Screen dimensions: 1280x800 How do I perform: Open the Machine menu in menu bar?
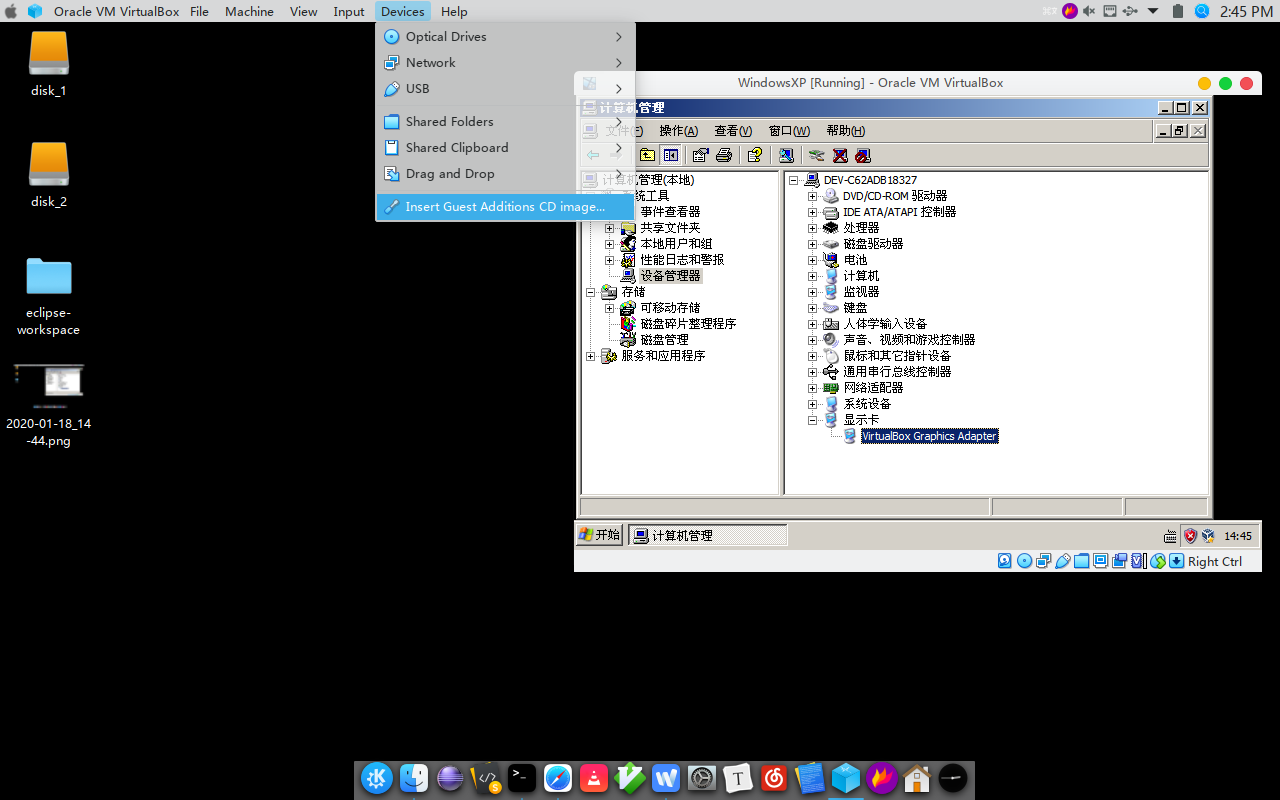[x=249, y=11]
